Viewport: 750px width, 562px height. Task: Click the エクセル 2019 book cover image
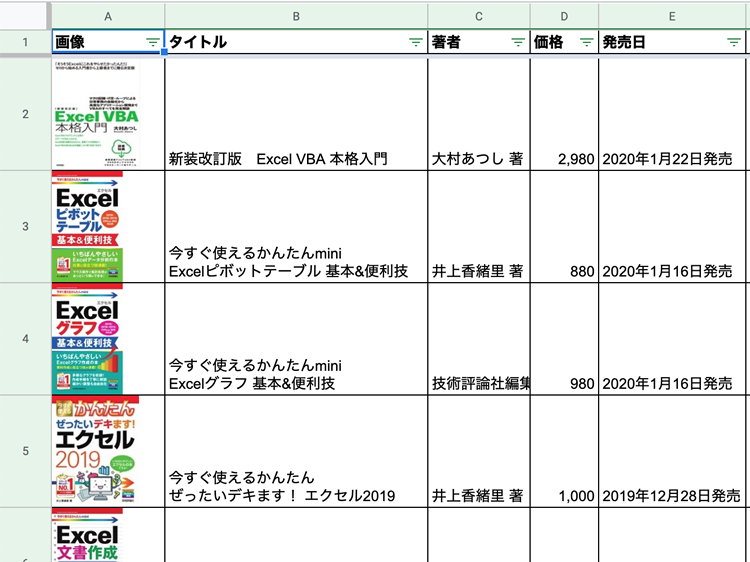pos(95,451)
